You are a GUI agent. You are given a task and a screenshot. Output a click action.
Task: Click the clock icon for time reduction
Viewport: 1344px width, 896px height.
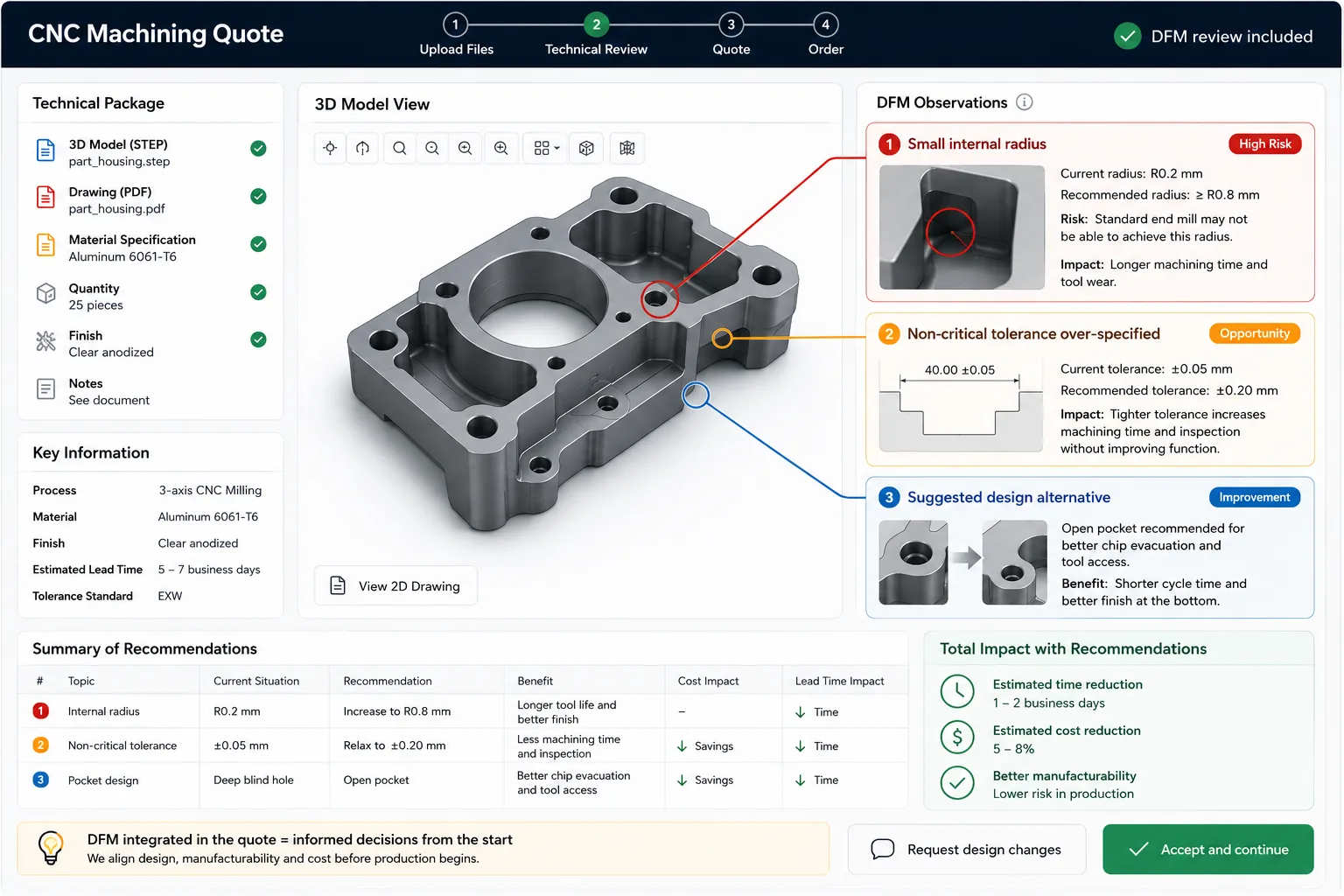[x=957, y=691]
